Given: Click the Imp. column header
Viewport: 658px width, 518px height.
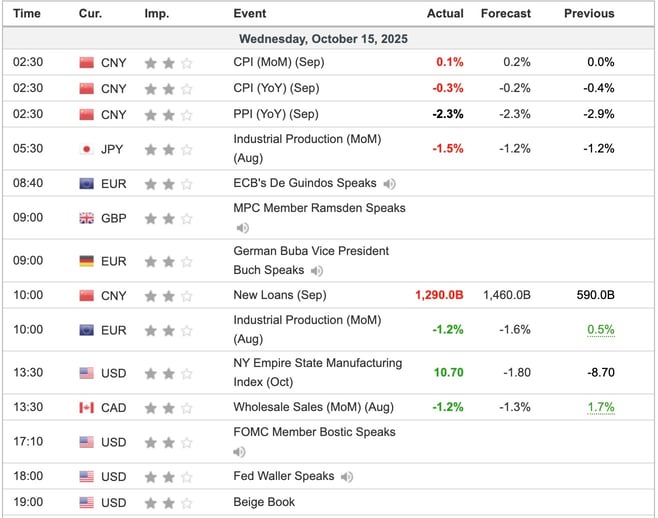Looking at the screenshot, I should [x=157, y=14].
